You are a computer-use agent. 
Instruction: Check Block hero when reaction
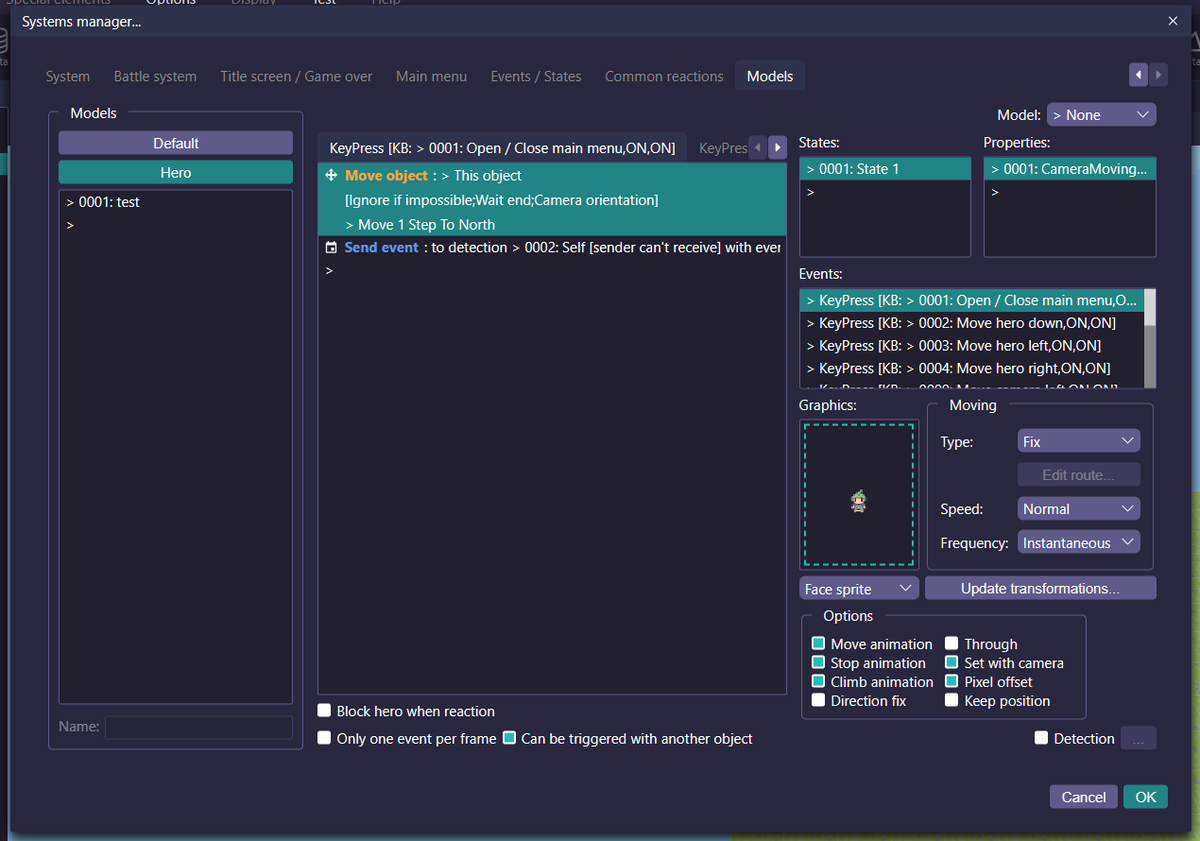324,711
